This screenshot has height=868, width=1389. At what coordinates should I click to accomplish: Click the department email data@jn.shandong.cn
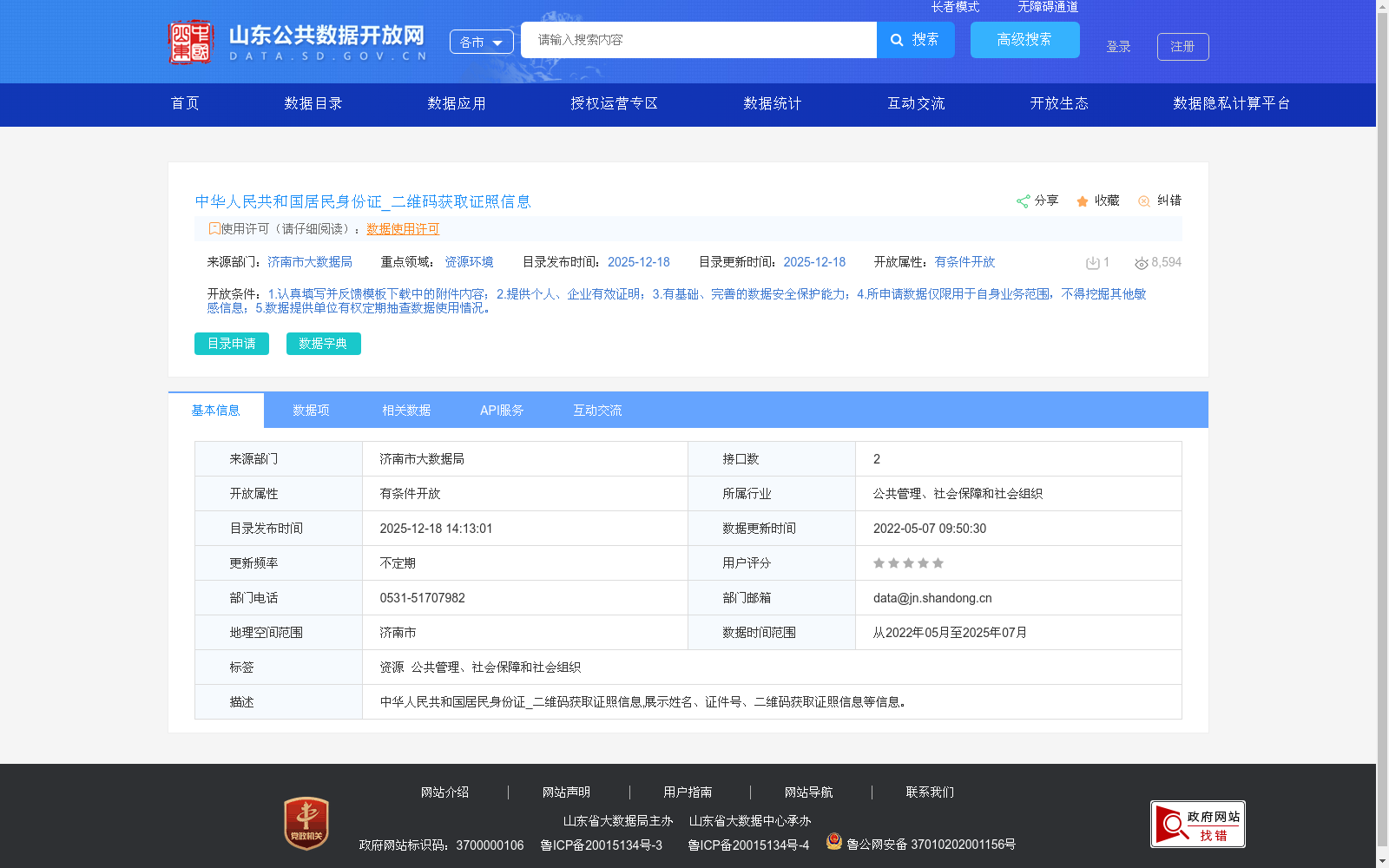(x=932, y=598)
